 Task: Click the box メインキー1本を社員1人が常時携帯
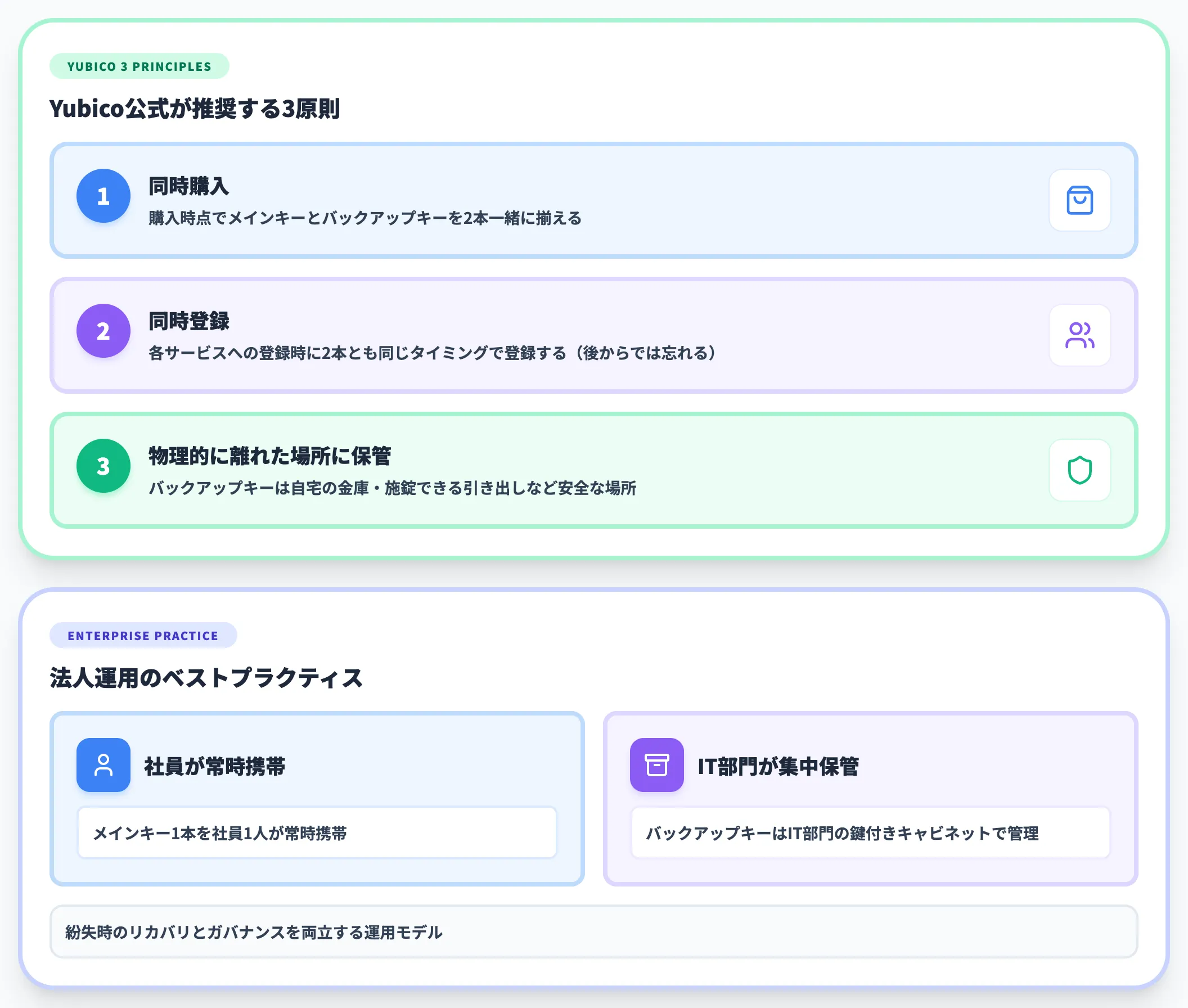tap(317, 832)
